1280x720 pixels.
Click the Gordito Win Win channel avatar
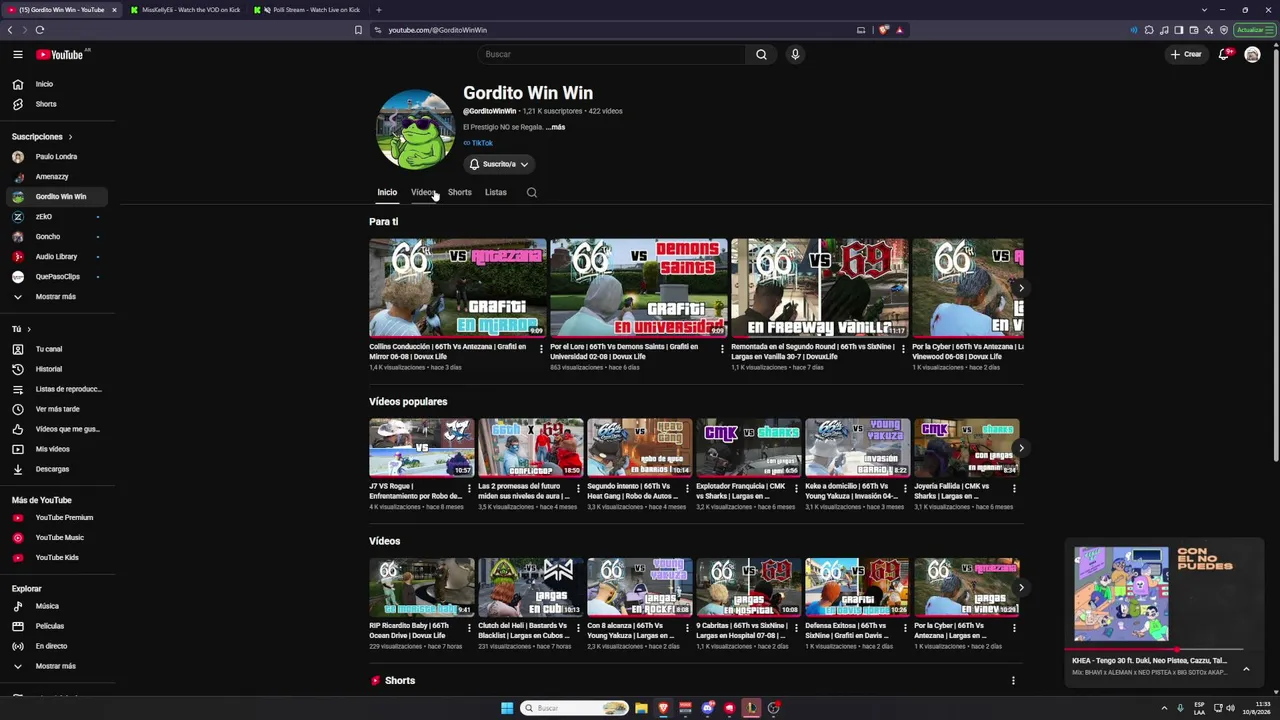(x=415, y=130)
